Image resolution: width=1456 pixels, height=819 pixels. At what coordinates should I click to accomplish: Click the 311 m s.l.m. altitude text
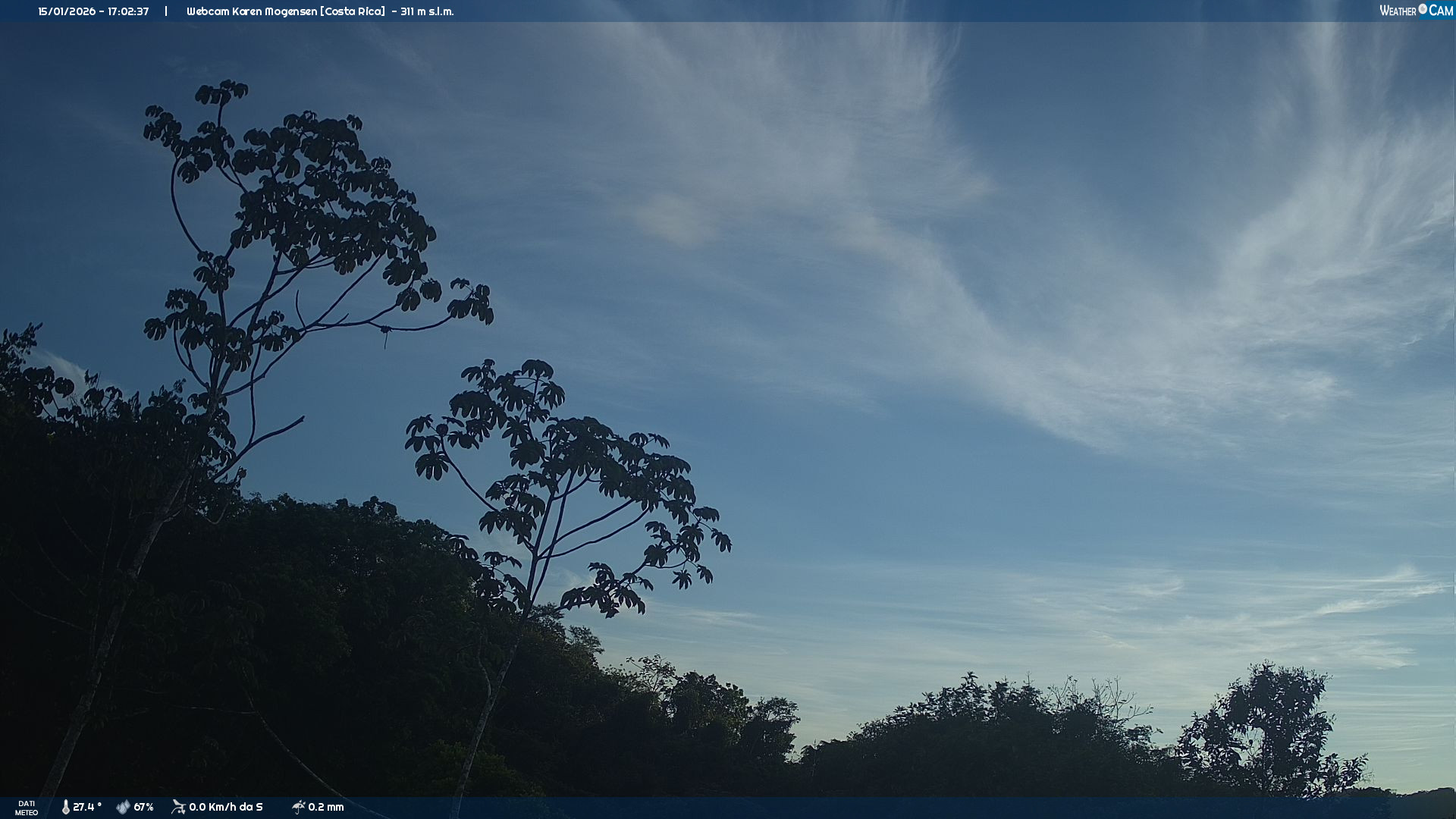pyautogui.click(x=427, y=11)
